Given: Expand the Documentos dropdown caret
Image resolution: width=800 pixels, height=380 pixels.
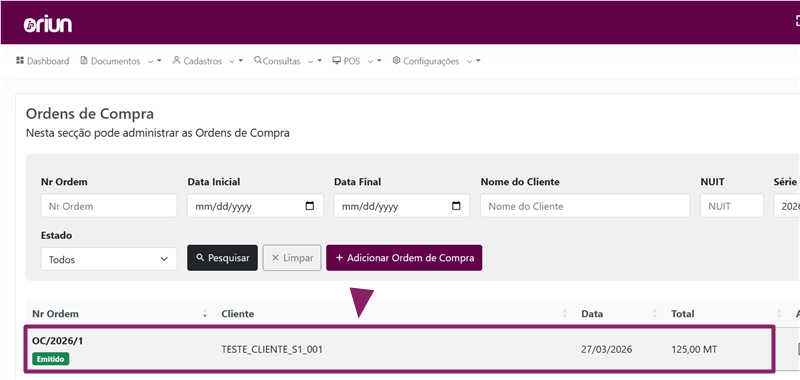Looking at the screenshot, I should point(159,61).
